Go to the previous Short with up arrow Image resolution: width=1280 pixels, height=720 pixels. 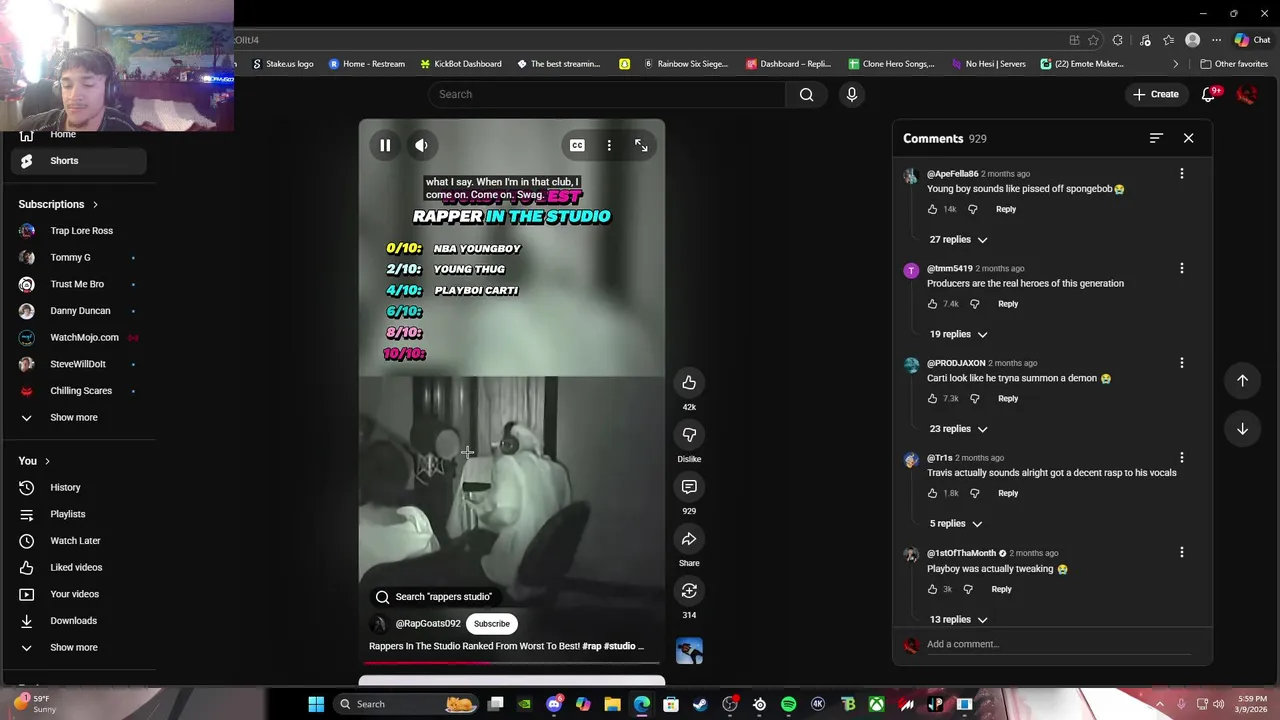pos(1242,380)
